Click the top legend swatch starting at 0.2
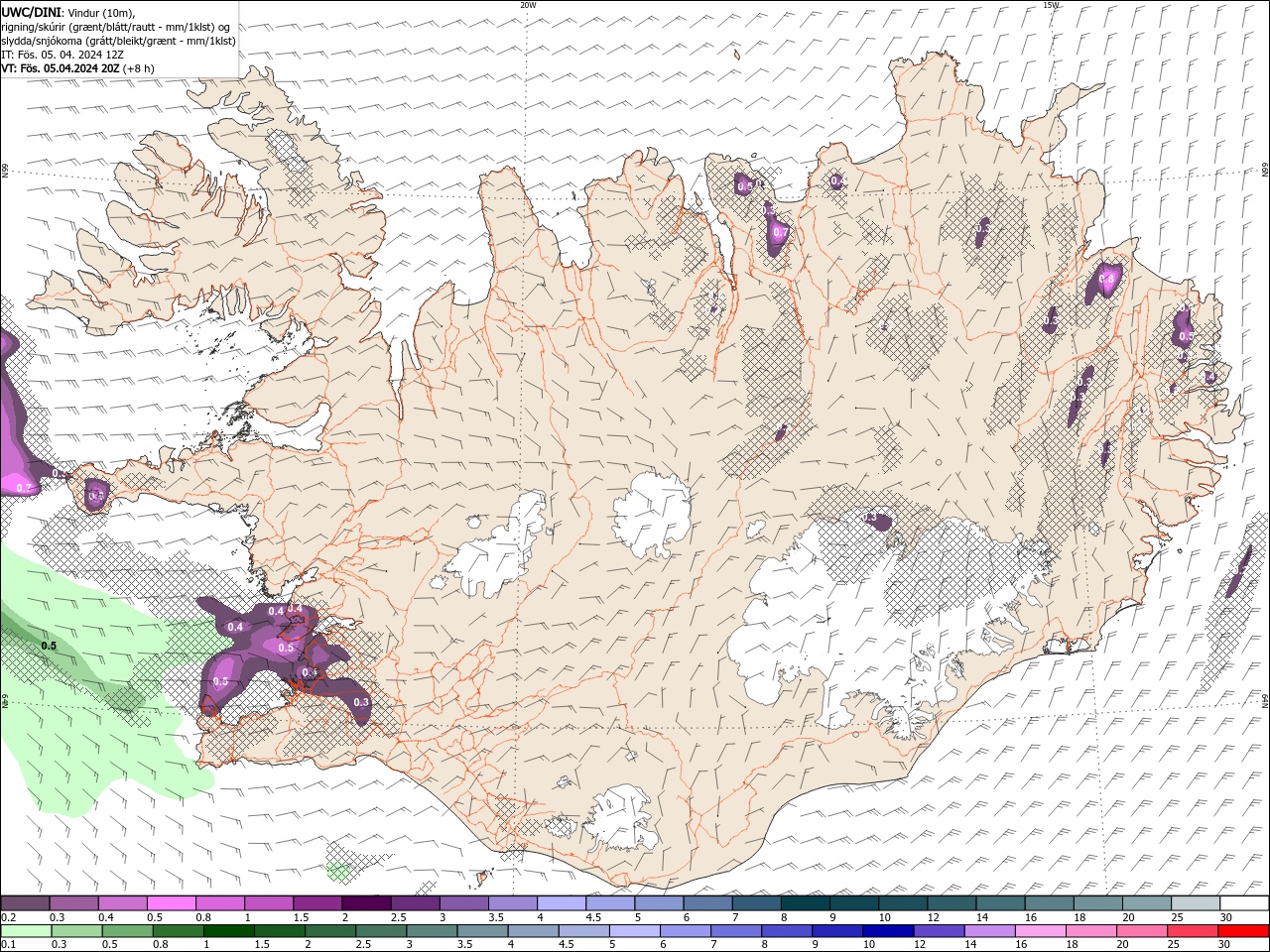This screenshot has height=952, width=1270. (x=25, y=903)
